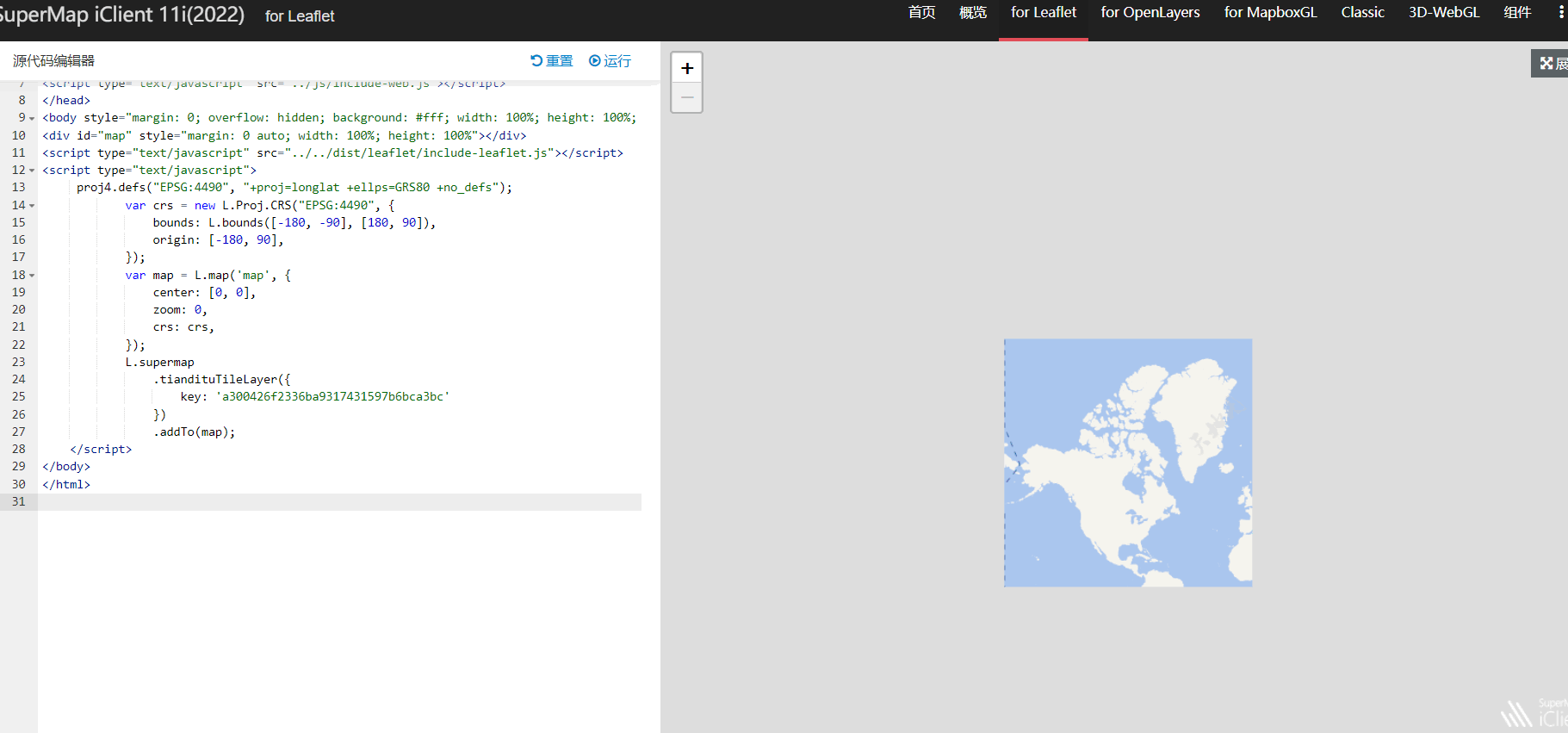
Task: Collapse code fold at line 14
Action: (32, 206)
